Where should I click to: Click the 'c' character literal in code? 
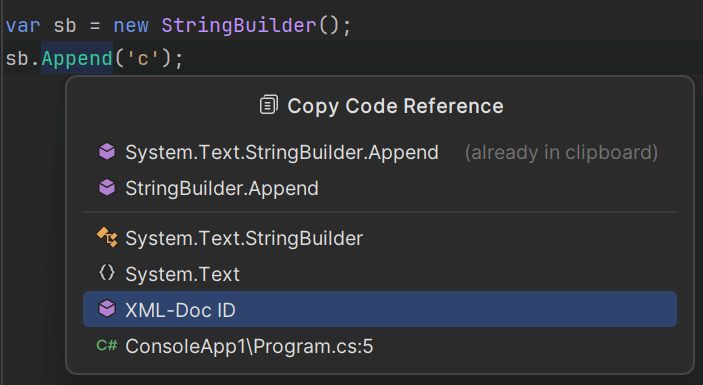pos(143,59)
